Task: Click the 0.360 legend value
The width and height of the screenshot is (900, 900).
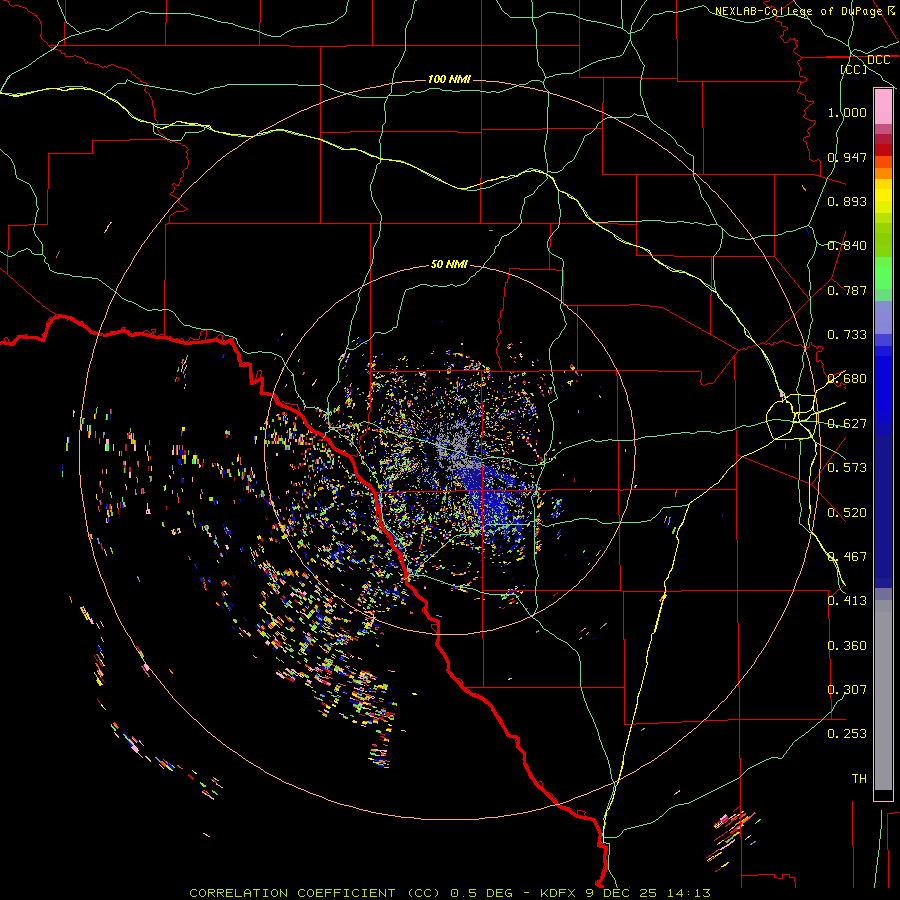Action: (x=847, y=646)
